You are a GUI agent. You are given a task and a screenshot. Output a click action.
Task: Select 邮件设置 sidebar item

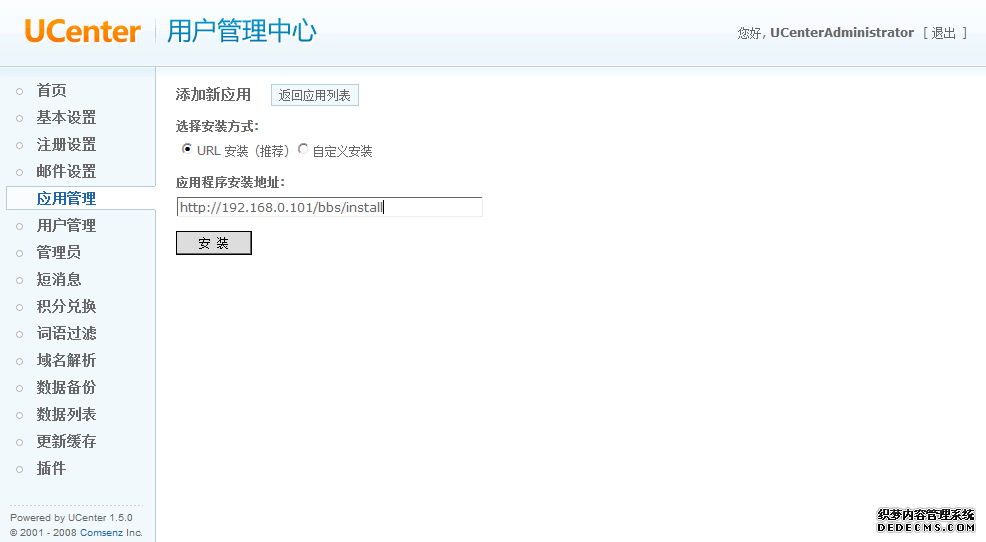[66, 172]
